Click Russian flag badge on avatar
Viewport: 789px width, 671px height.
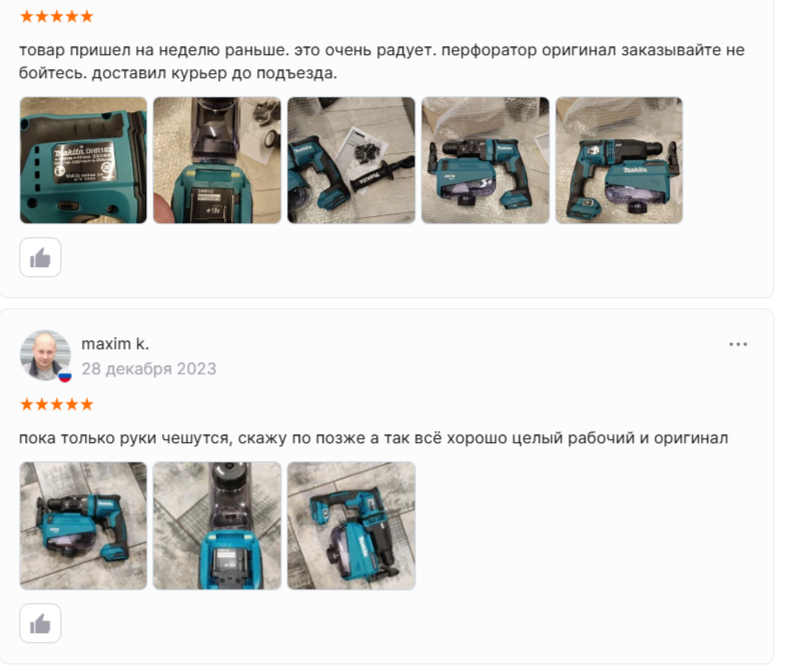coord(65,376)
